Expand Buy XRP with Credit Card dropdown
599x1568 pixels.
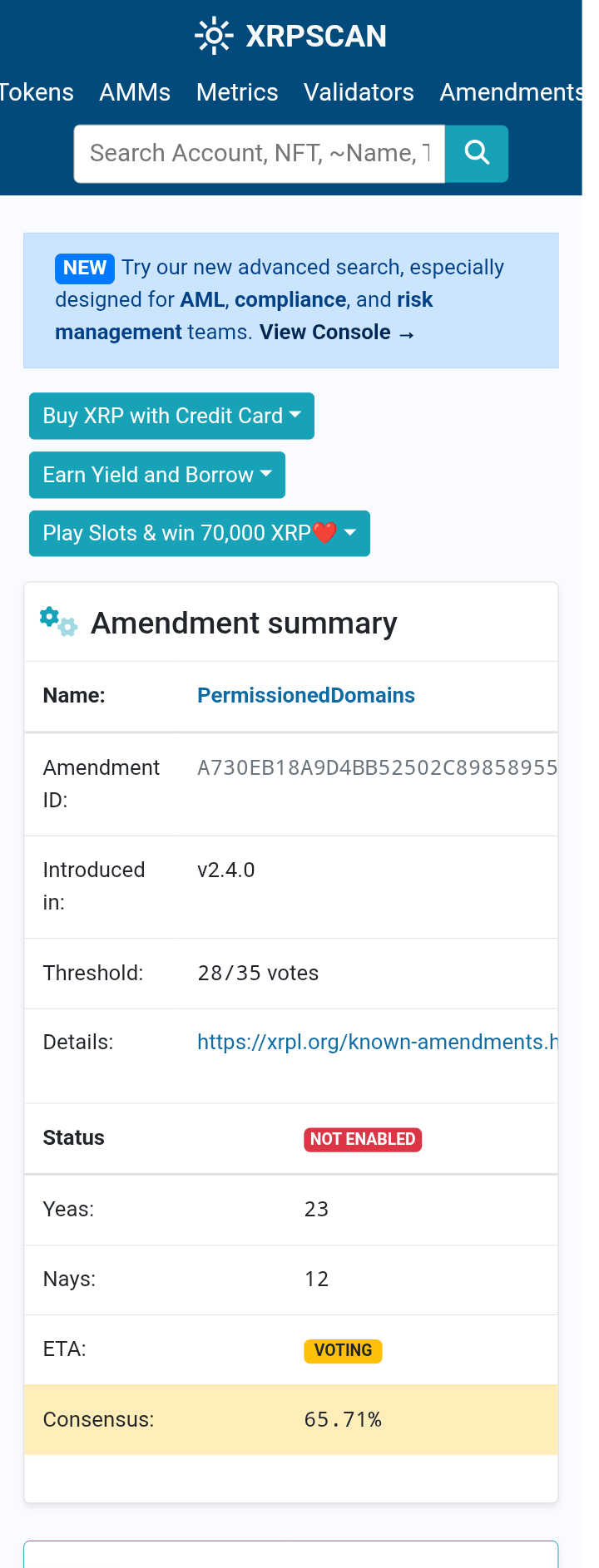[171, 416]
